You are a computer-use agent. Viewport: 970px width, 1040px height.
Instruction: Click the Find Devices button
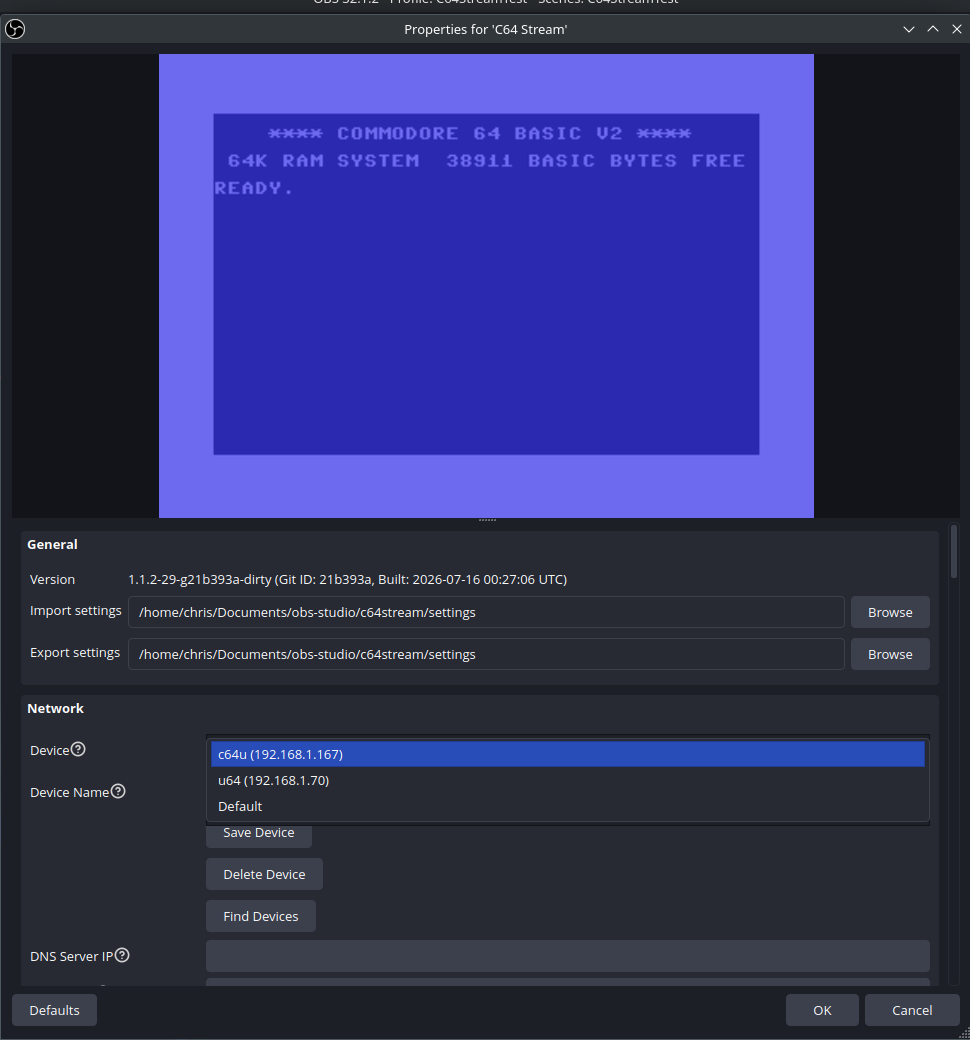[x=261, y=916]
